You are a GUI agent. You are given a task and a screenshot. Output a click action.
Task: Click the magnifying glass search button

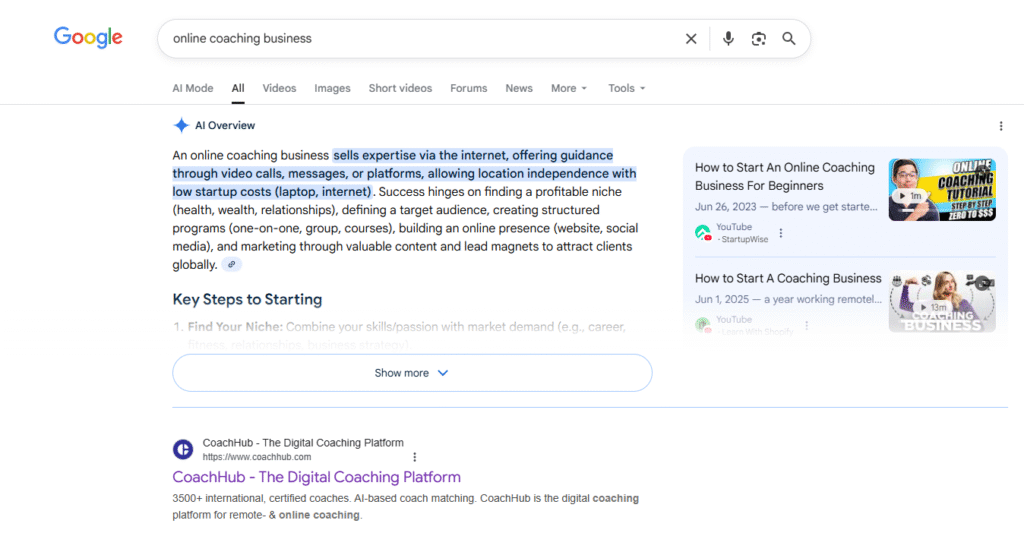click(x=789, y=39)
